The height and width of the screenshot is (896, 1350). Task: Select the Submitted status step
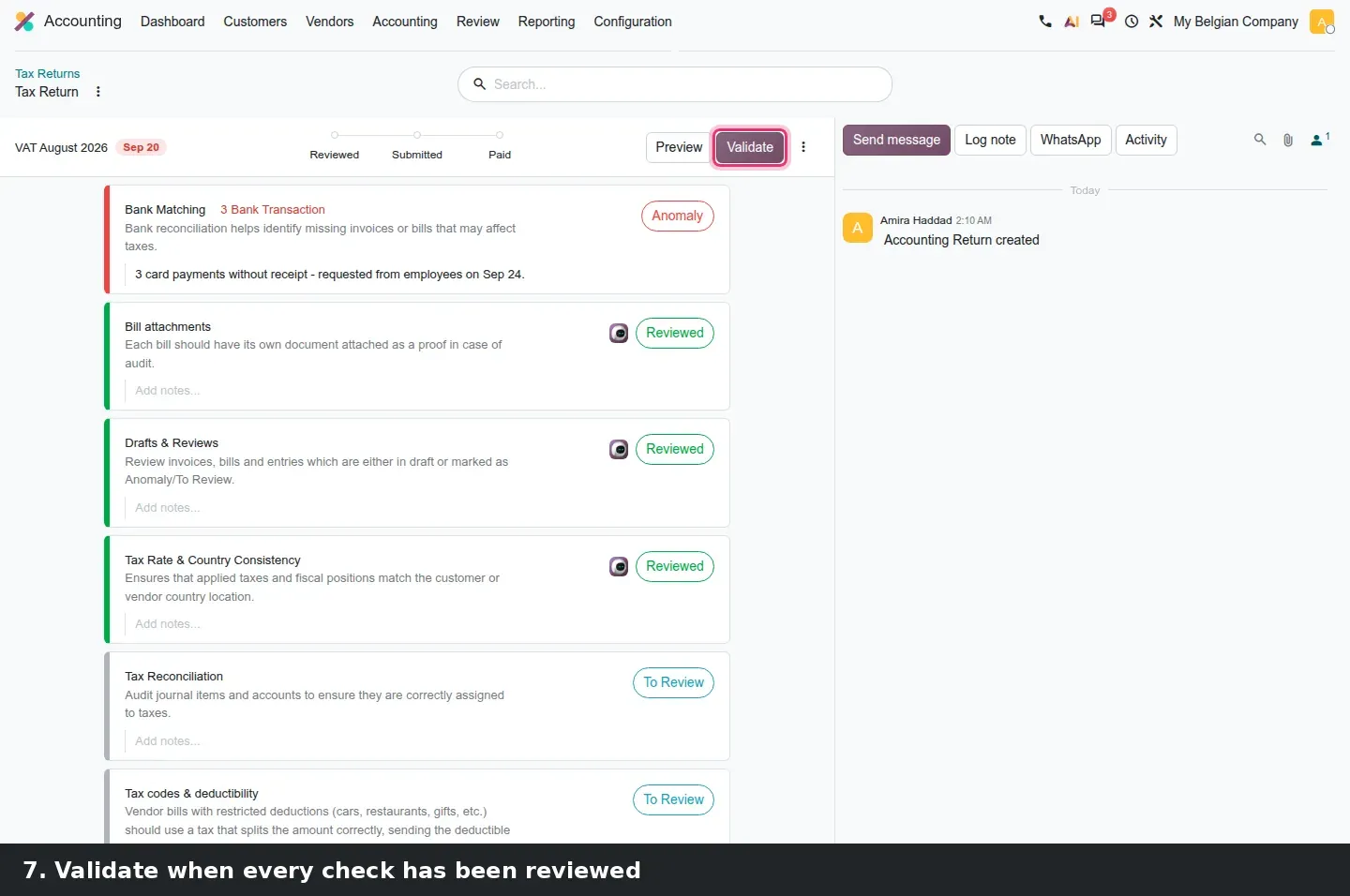click(x=417, y=146)
